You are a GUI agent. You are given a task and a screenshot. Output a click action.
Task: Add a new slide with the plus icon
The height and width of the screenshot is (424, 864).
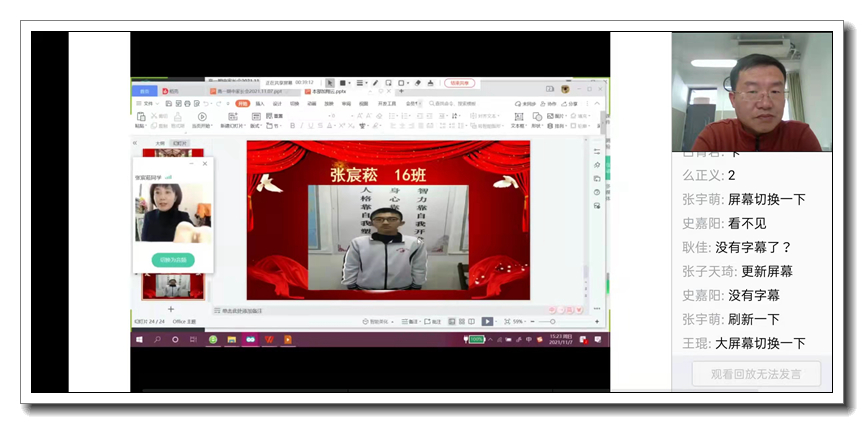click(170, 310)
